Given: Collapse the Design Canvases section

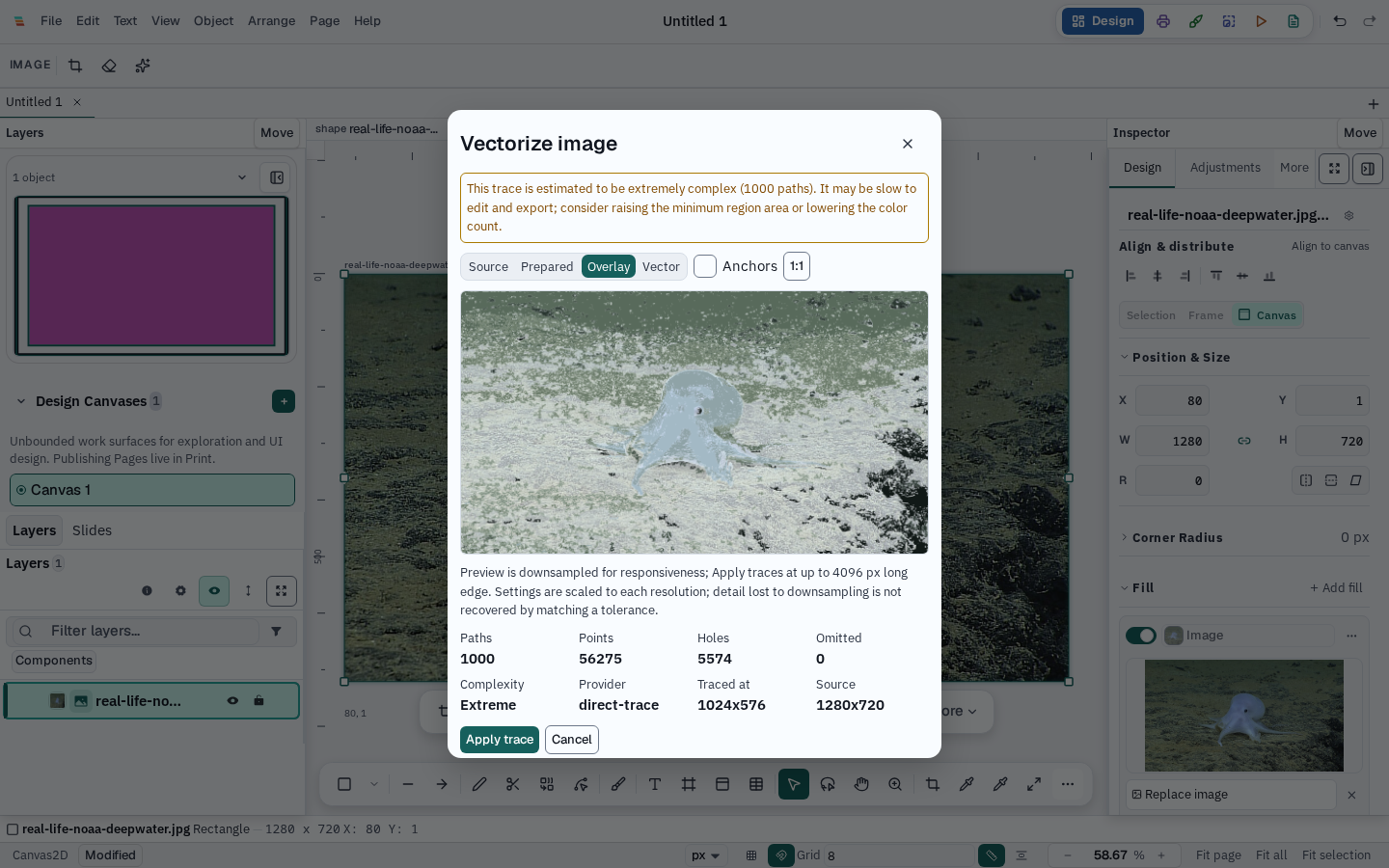Looking at the screenshot, I should pyautogui.click(x=20, y=401).
